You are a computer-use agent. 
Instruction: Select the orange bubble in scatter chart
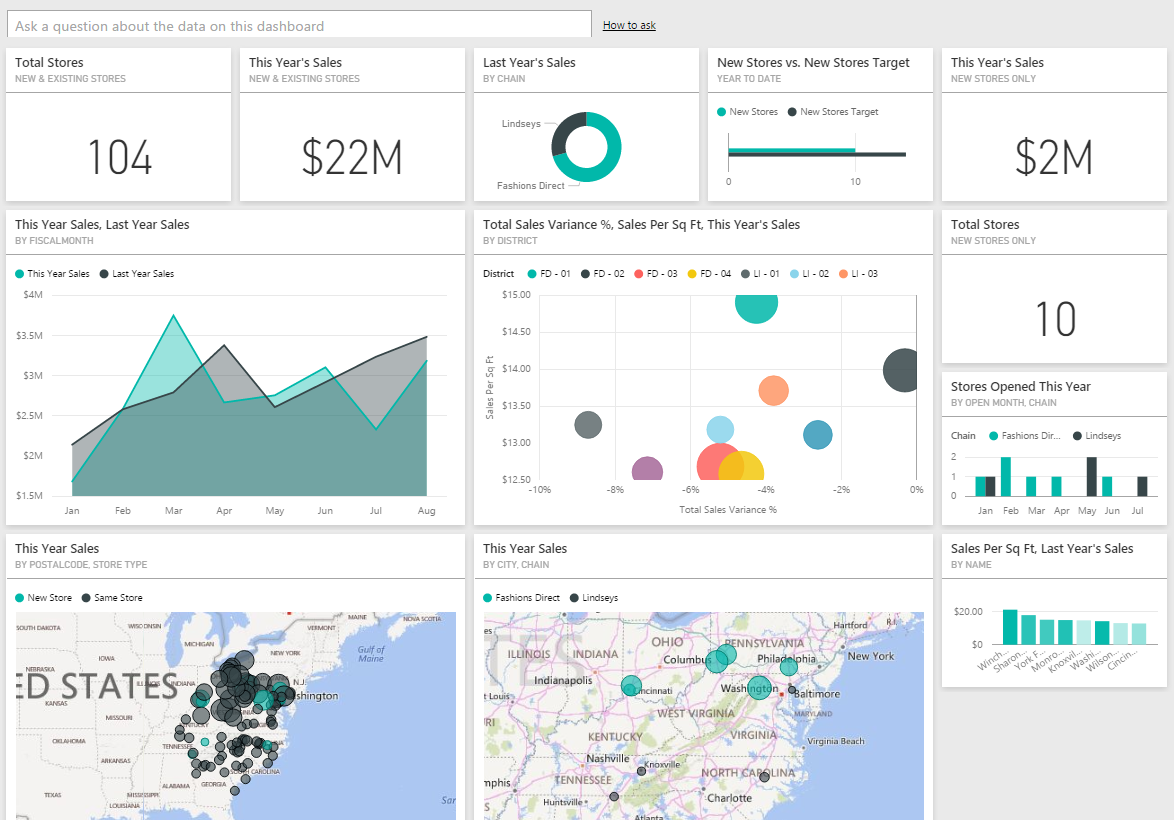coord(773,391)
